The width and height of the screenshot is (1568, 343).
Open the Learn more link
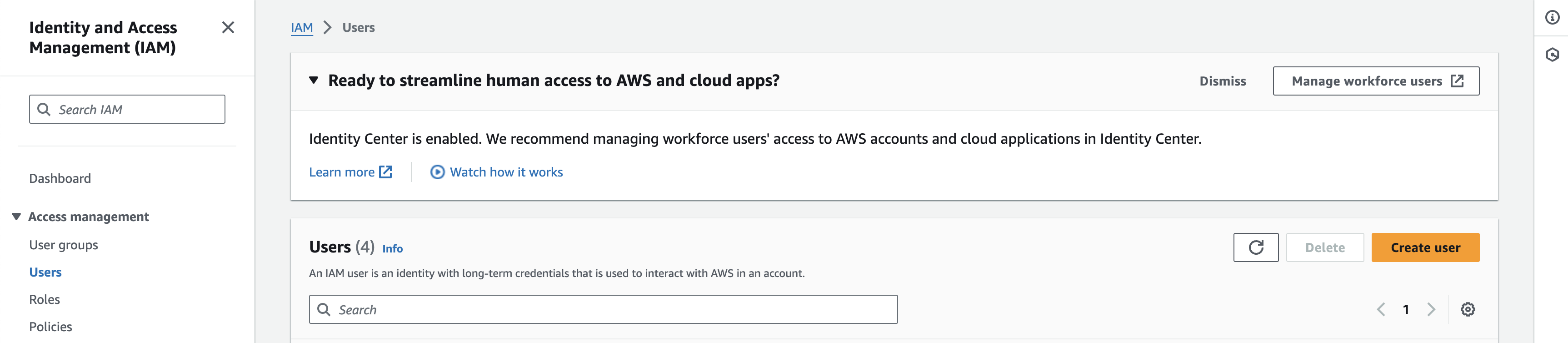click(341, 172)
